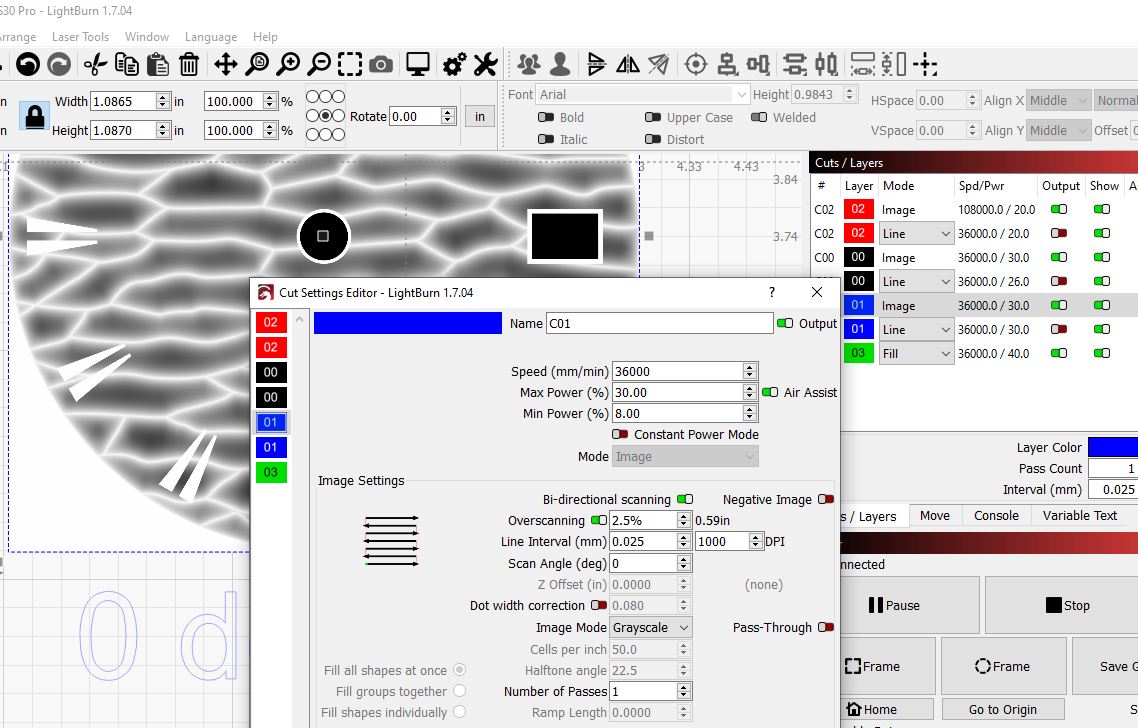The height and width of the screenshot is (728, 1138).
Task: Increase Max Power (%) stepper arrow
Action: [750, 388]
